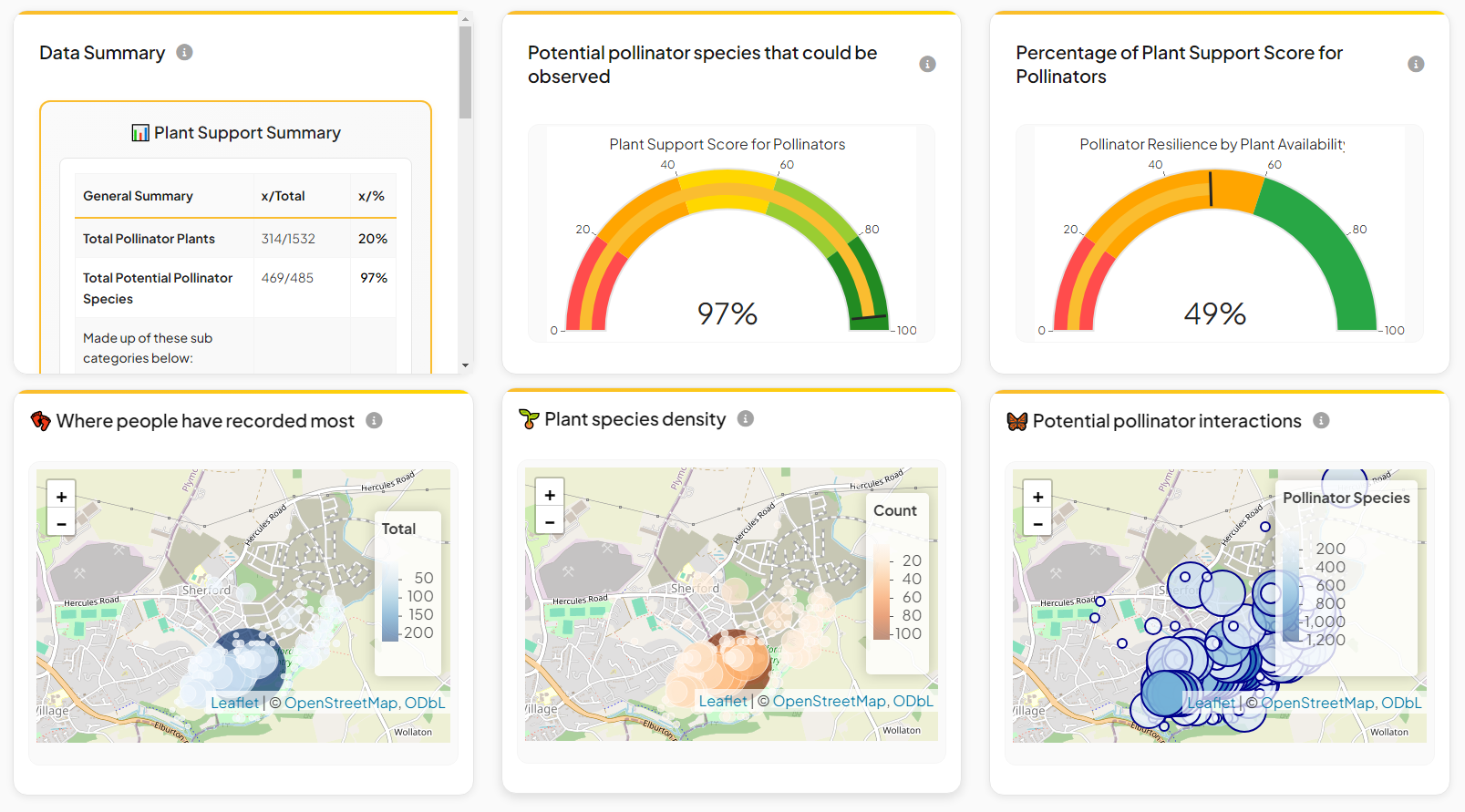Click info icon beside Potential pollinator interactions
Viewport: 1465px width, 812px height.
1321,420
